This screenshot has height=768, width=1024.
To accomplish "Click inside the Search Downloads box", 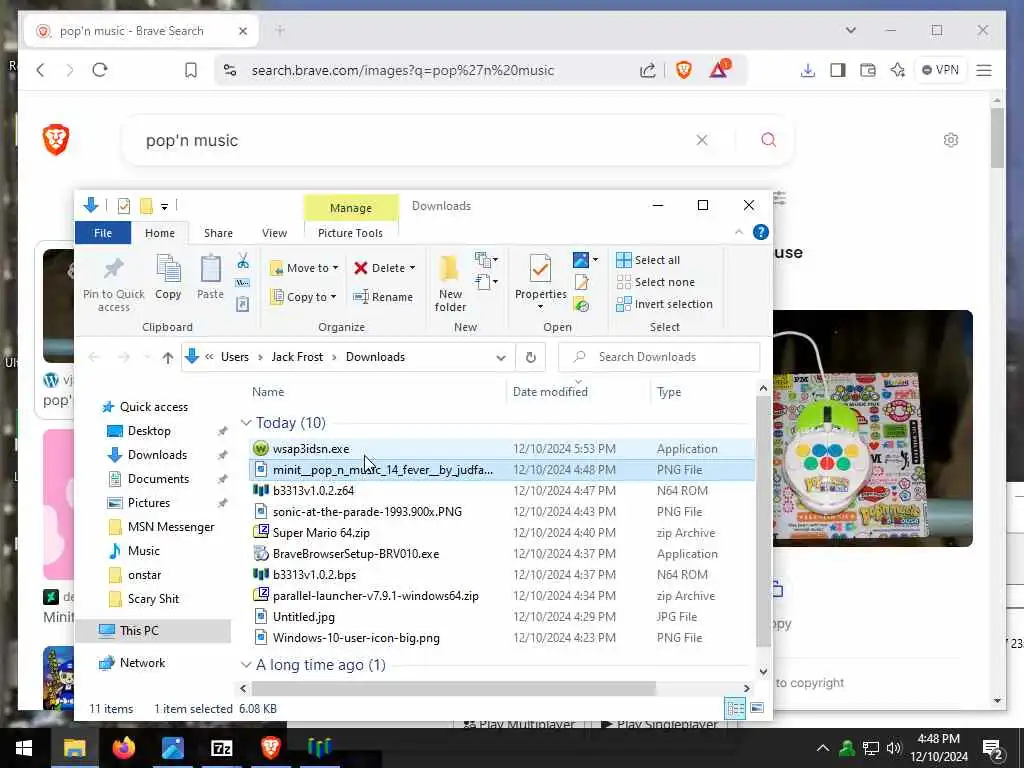I will 659,357.
